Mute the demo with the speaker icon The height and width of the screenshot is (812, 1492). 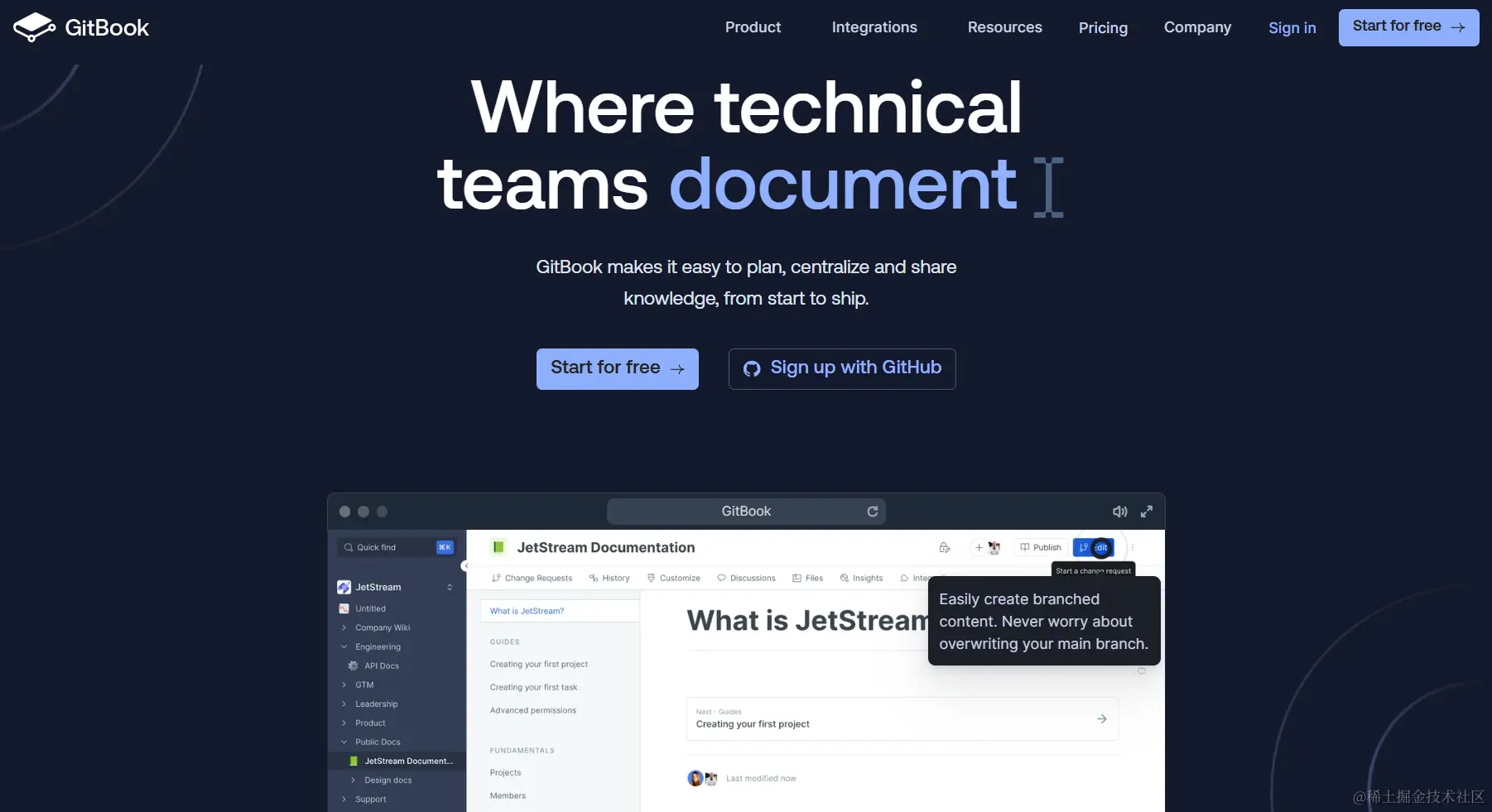click(x=1119, y=512)
